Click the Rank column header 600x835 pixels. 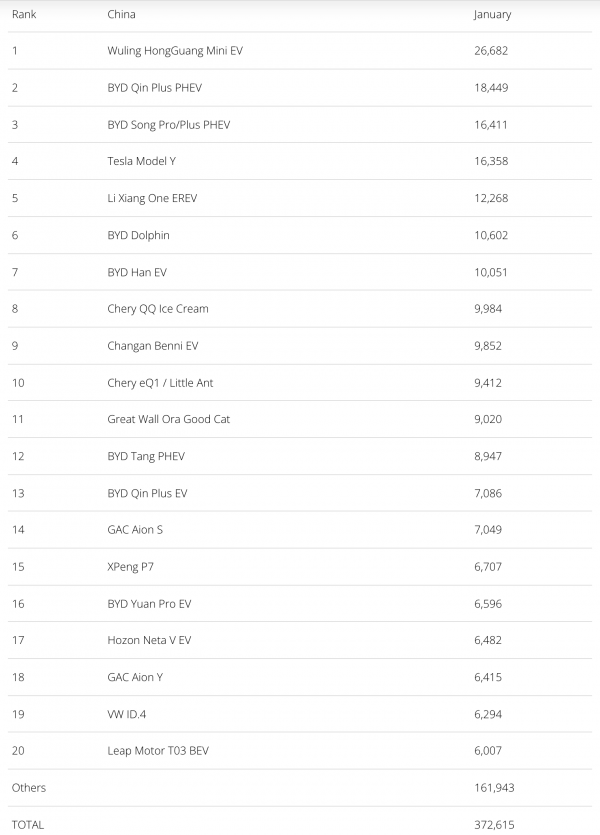click(24, 15)
